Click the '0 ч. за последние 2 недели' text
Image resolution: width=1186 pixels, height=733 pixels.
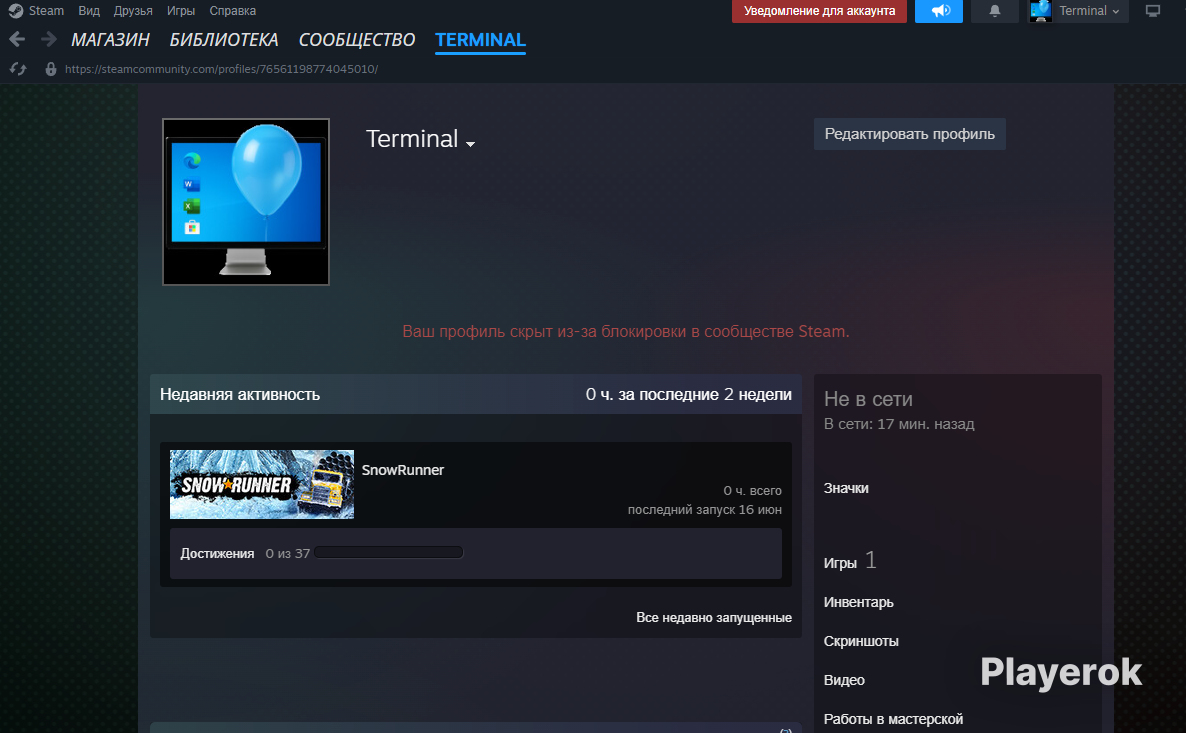(688, 394)
